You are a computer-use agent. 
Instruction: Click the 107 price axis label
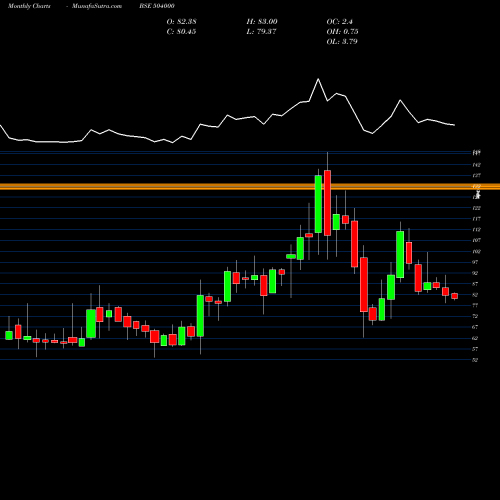click(x=476, y=240)
